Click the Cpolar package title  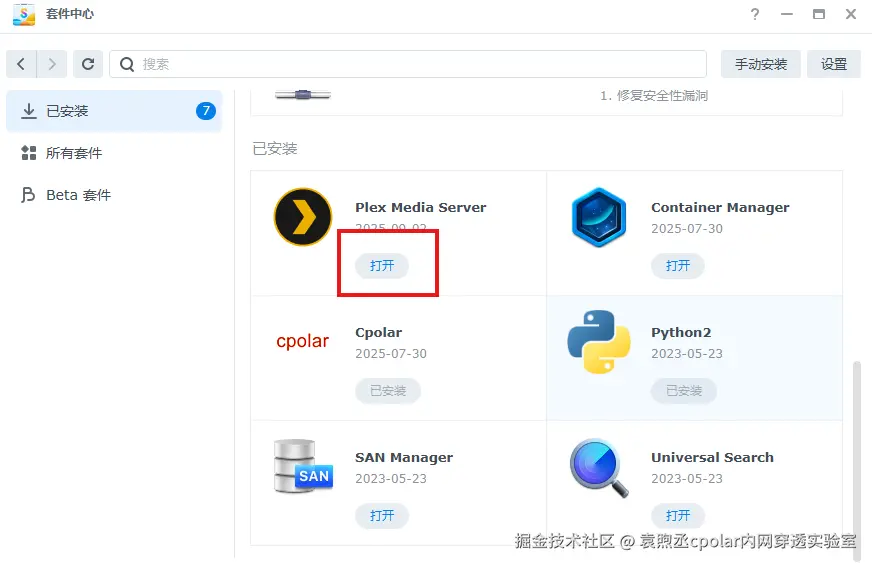(x=378, y=332)
